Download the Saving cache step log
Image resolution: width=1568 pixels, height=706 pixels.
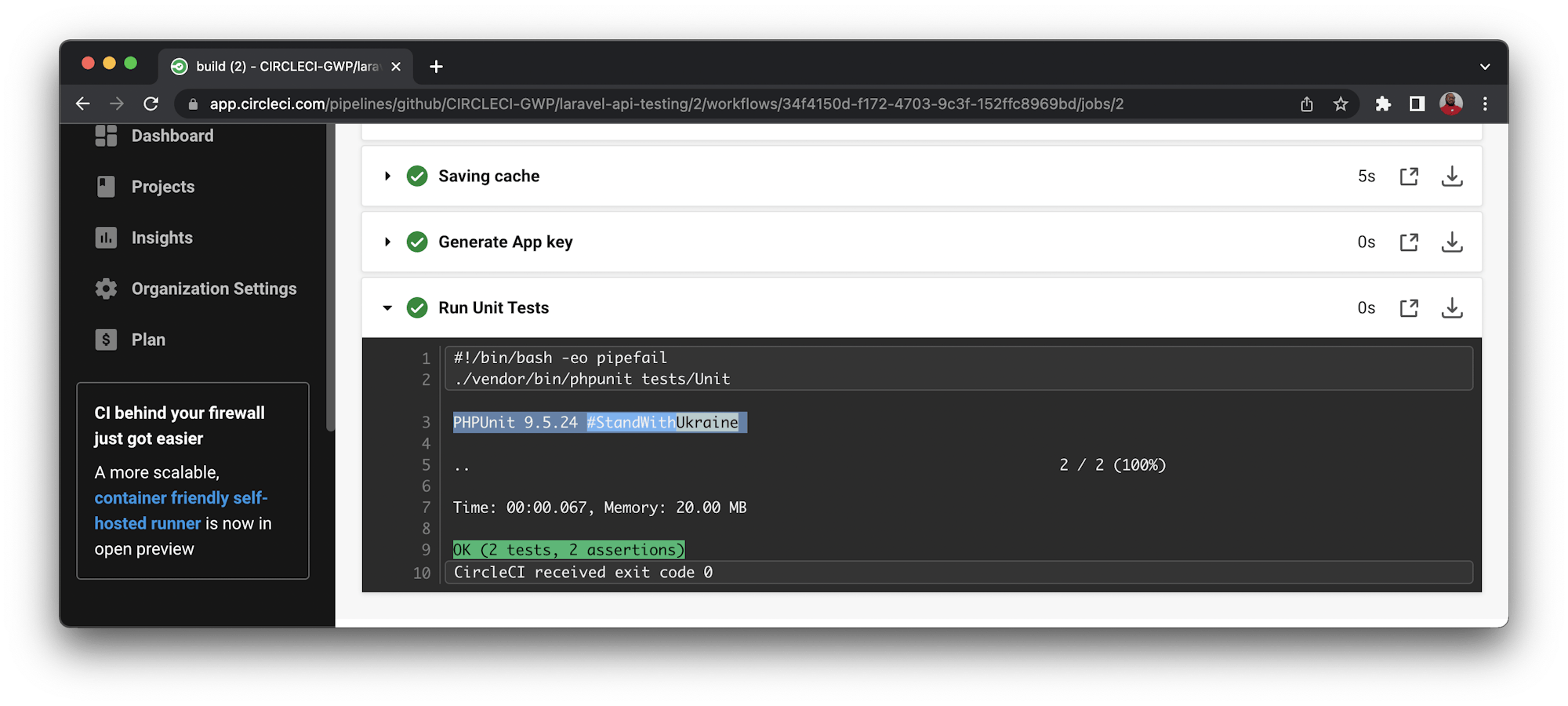click(1452, 176)
